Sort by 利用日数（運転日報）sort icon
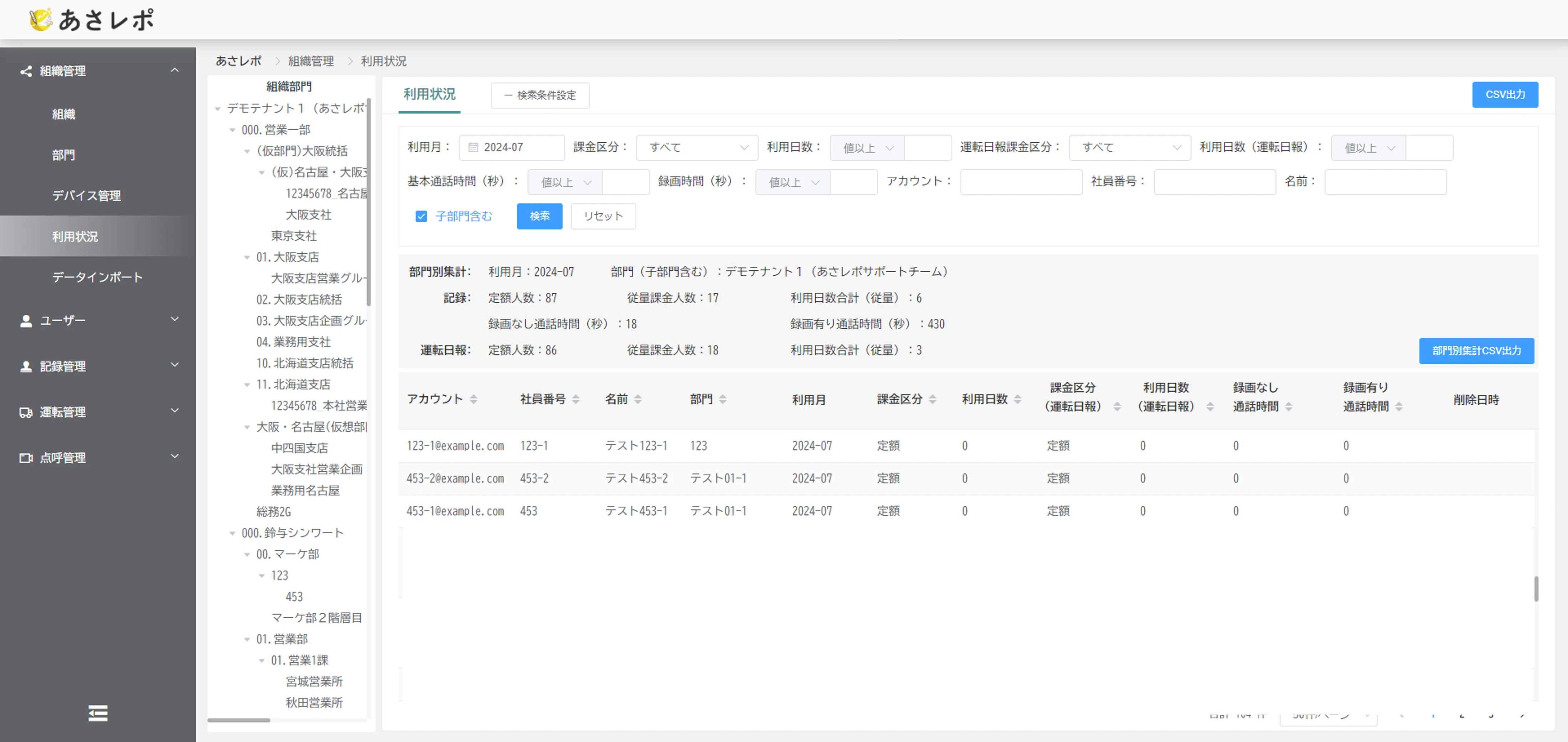The width and height of the screenshot is (1568, 742). [1209, 407]
